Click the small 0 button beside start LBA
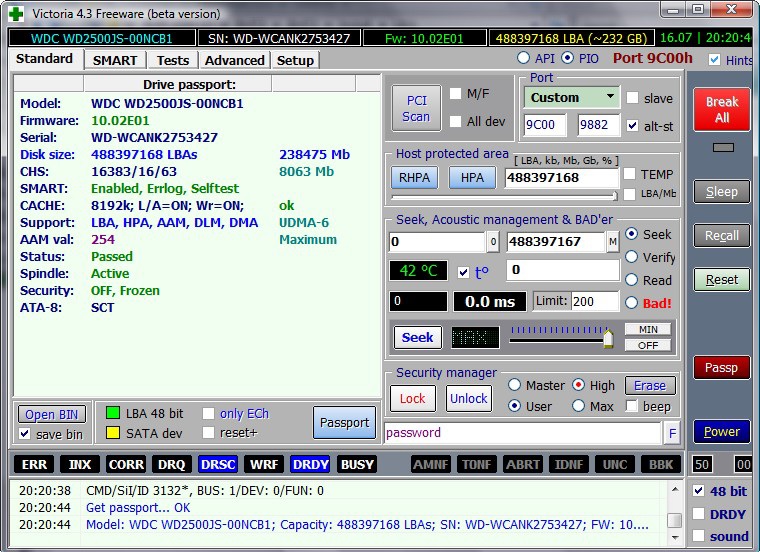Viewport: 760px width, 552px height. [x=492, y=241]
